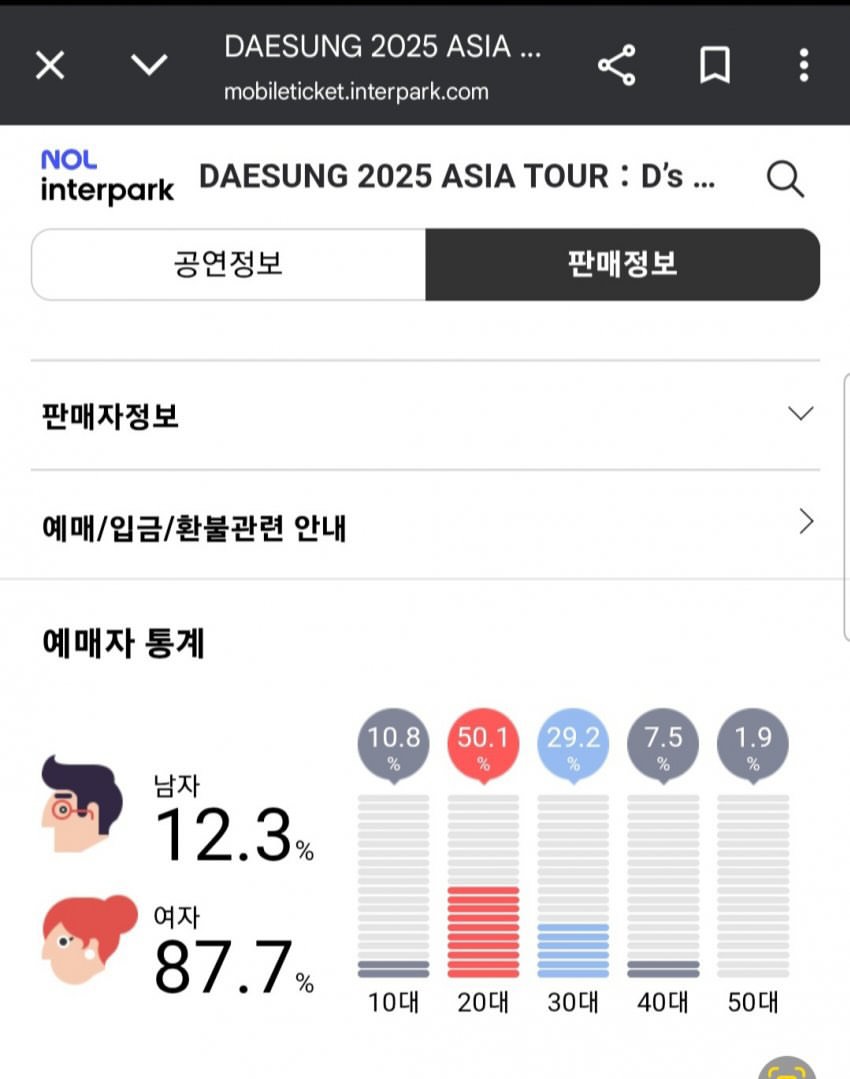
Task: Tap the share icon in browser bar
Action: click(x=617, y=66)
